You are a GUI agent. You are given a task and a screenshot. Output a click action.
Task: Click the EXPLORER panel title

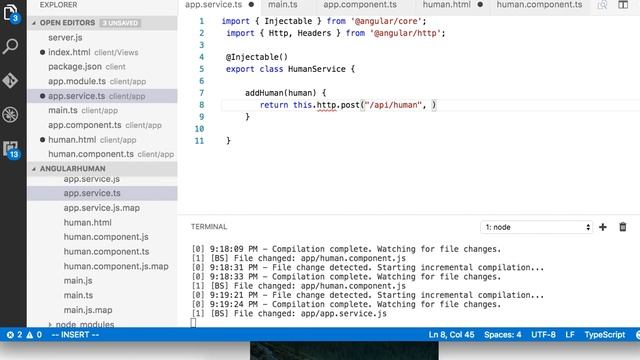click(x=58, y=5)
